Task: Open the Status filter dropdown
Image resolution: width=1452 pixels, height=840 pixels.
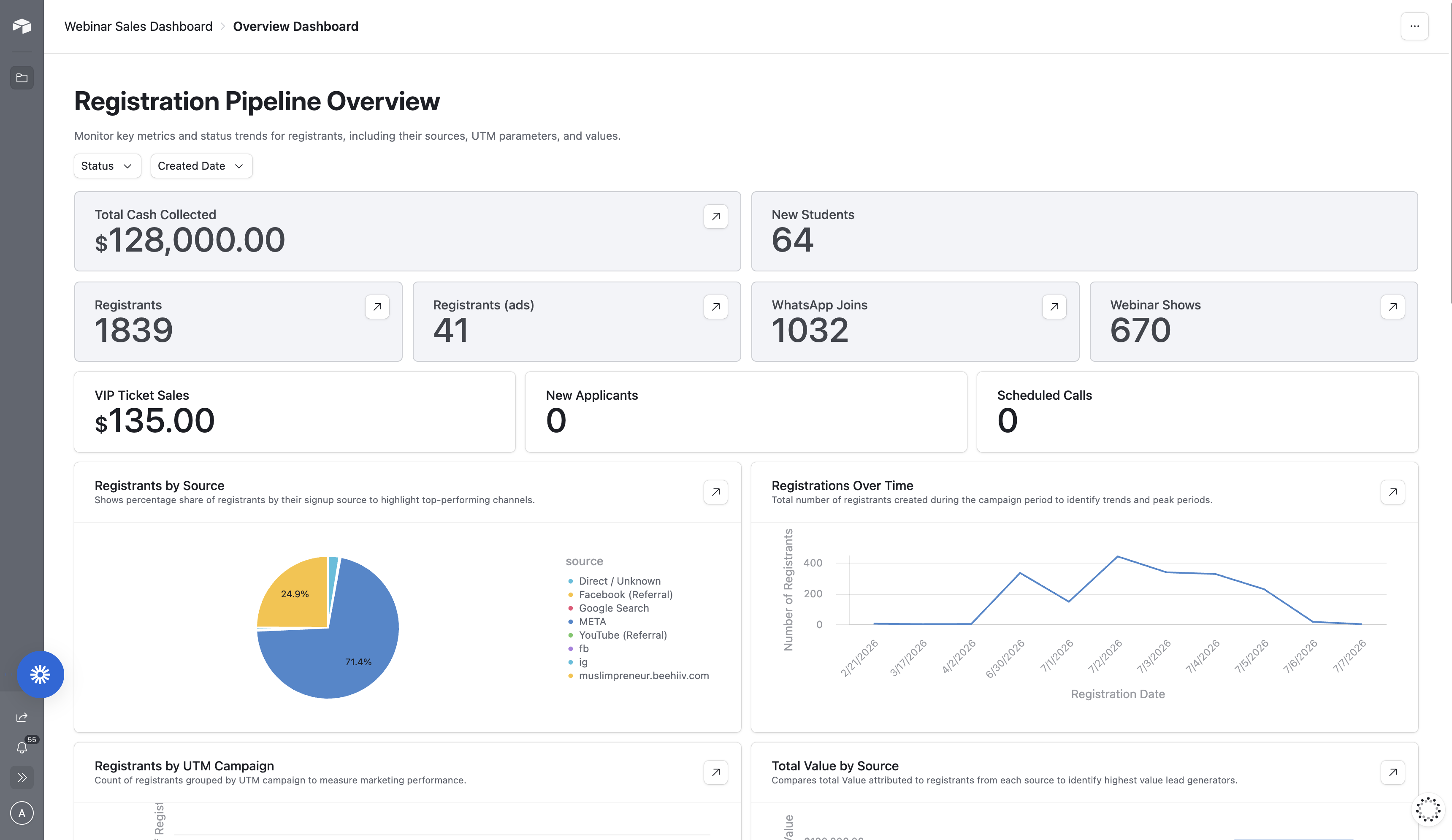Action: click(x=107, y=166)
